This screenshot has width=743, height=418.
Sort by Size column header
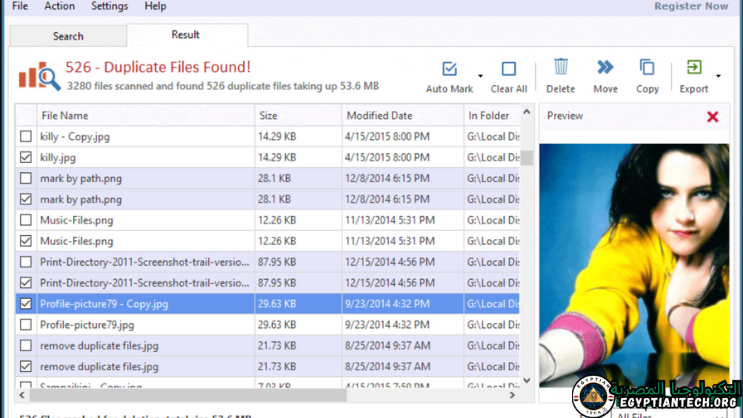click(298, 116)
